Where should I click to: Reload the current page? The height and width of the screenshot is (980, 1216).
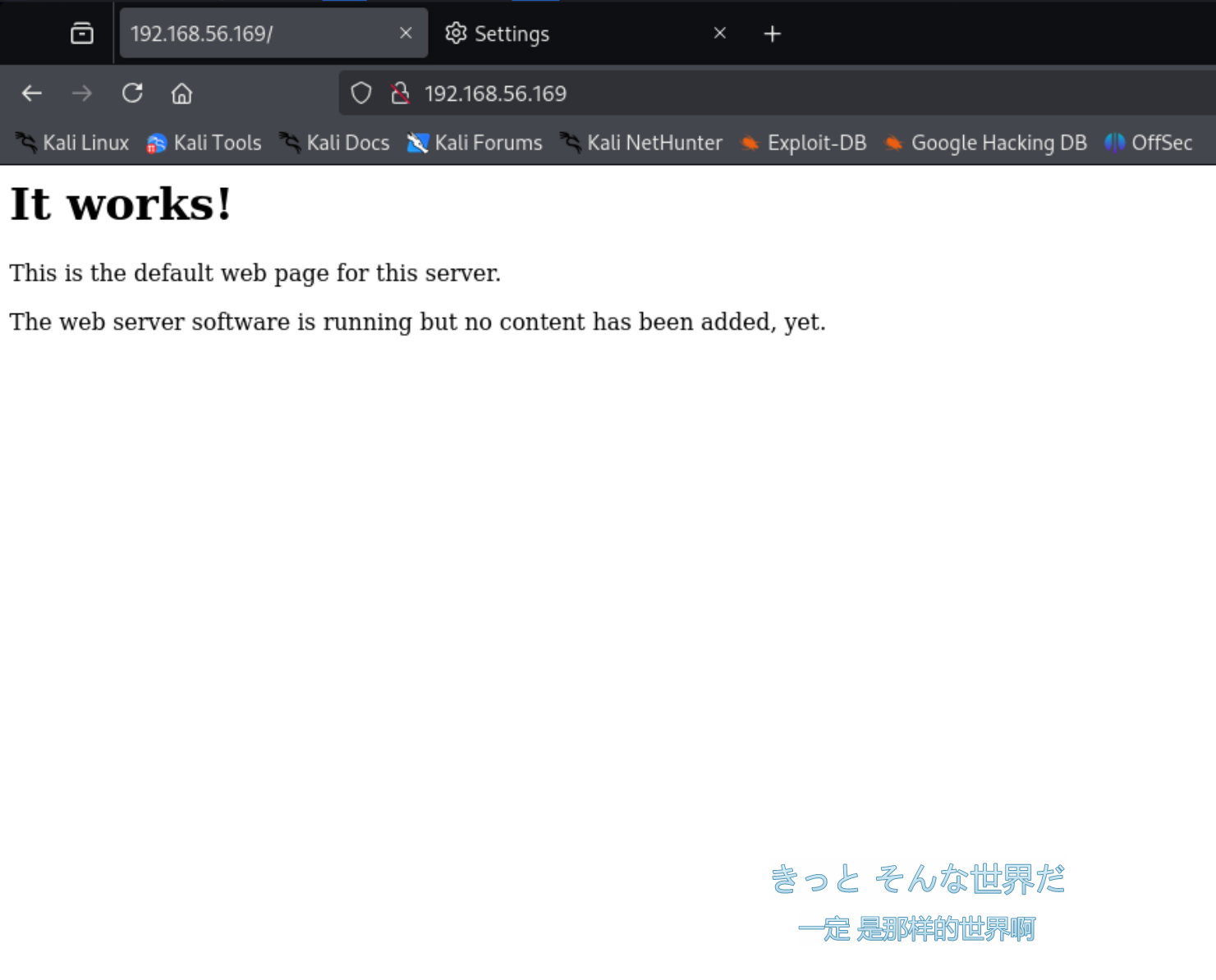click(132, 94)
